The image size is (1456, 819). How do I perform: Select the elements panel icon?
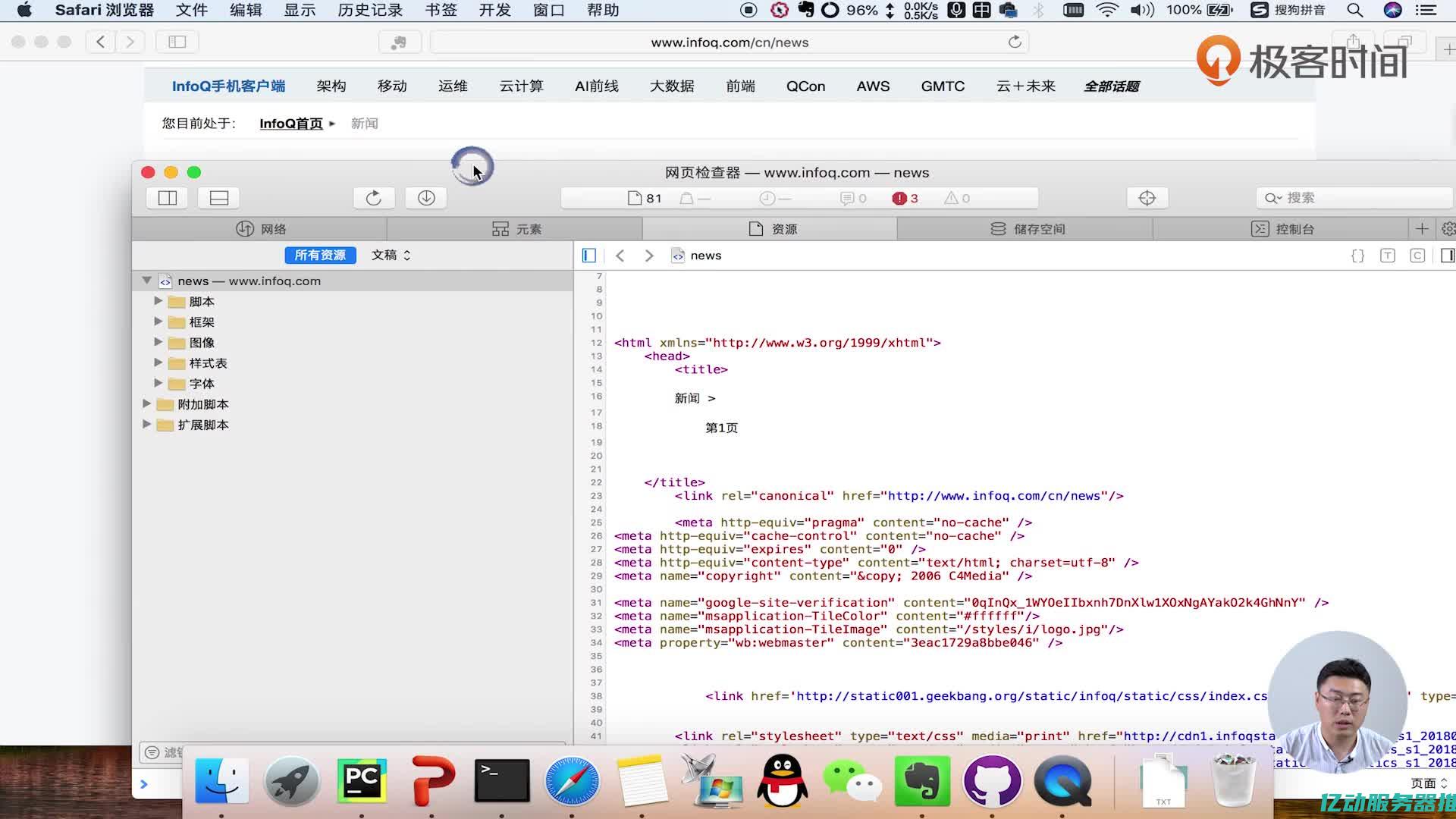[x=500, y=229]
